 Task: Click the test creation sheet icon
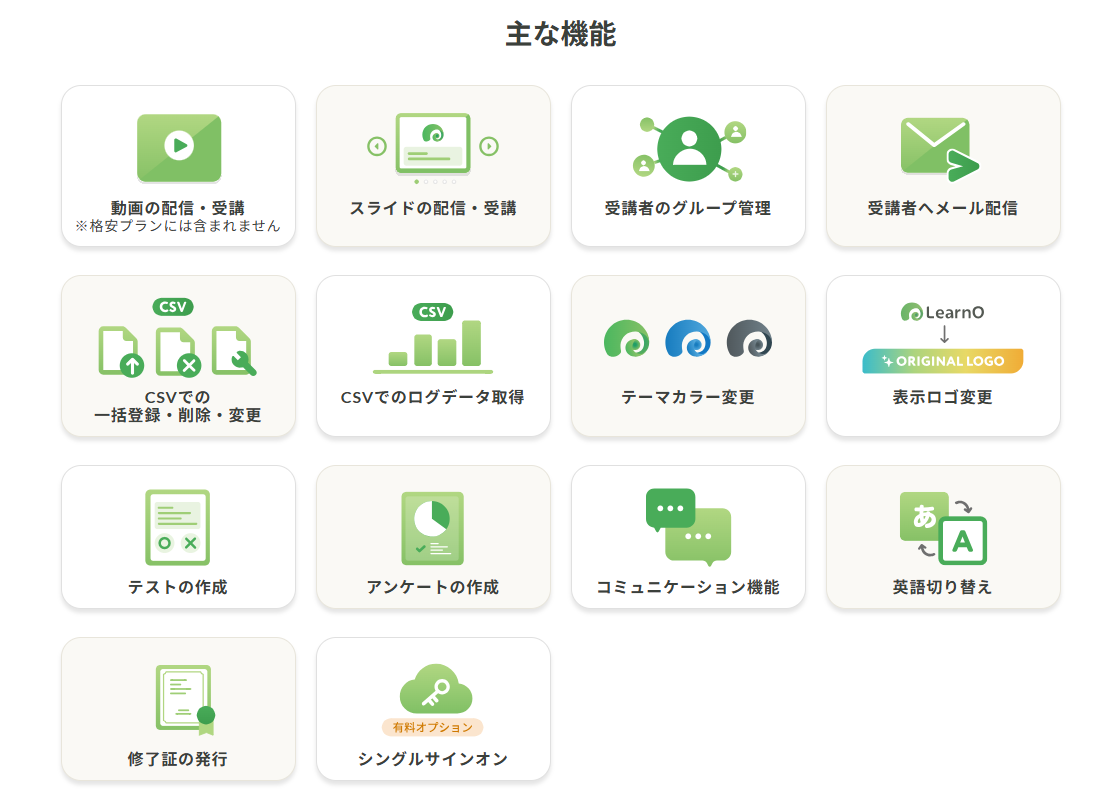[x=177, y=527]
